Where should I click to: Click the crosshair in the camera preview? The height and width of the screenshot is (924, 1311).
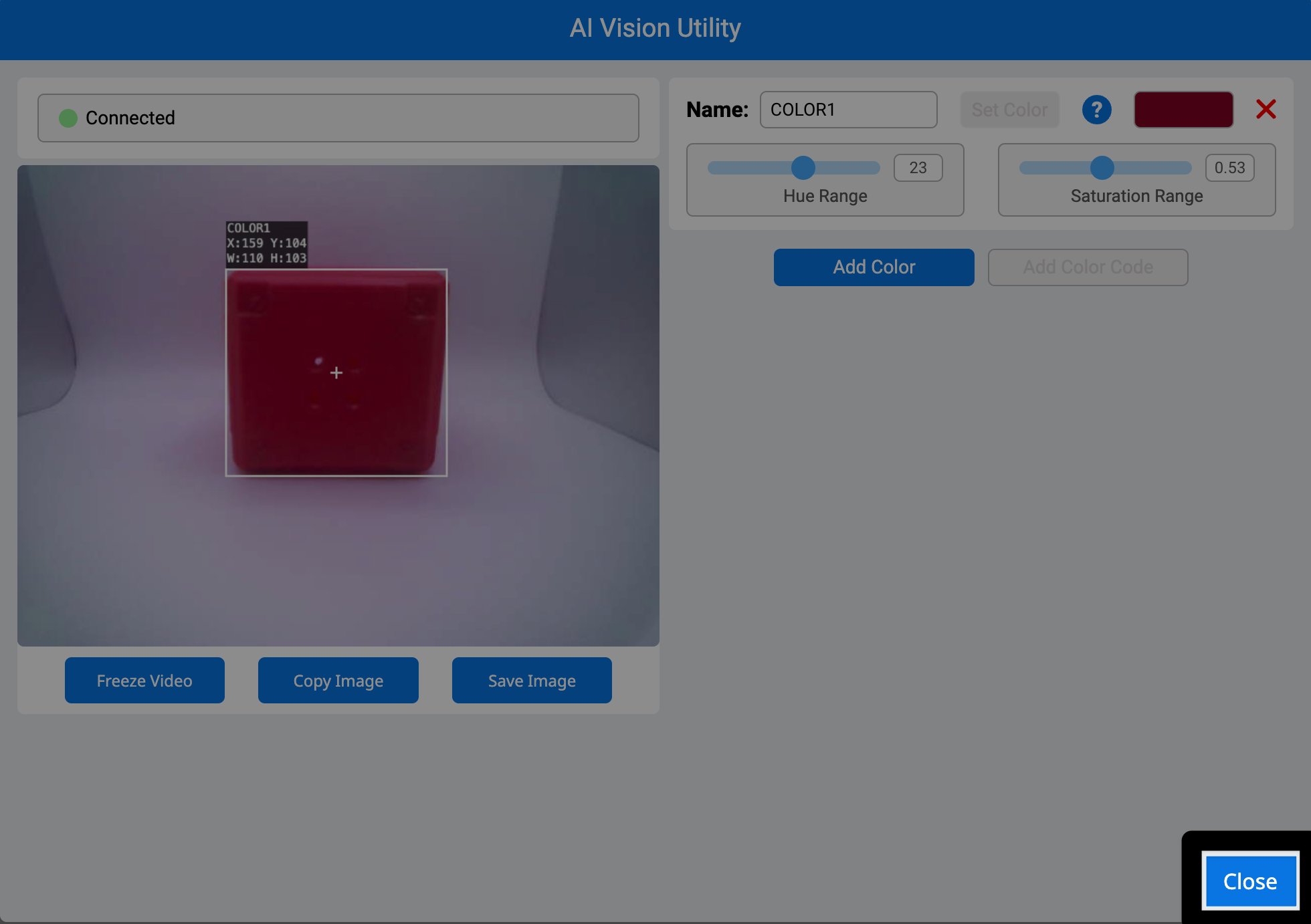coord(336,372)
